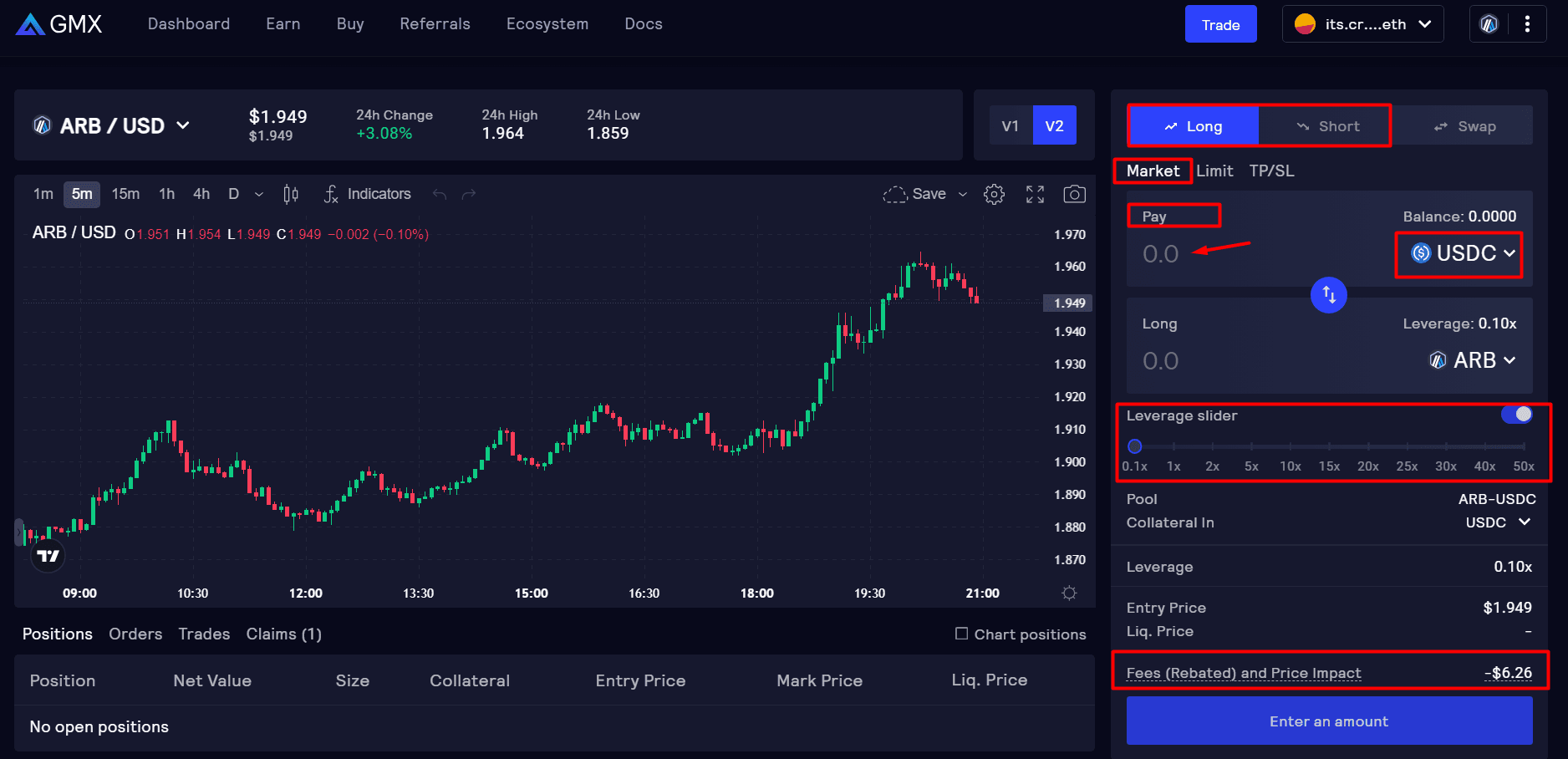Screen dimensions: 1568x759
Task: Open the Orders tab
Action: point(135,634)
